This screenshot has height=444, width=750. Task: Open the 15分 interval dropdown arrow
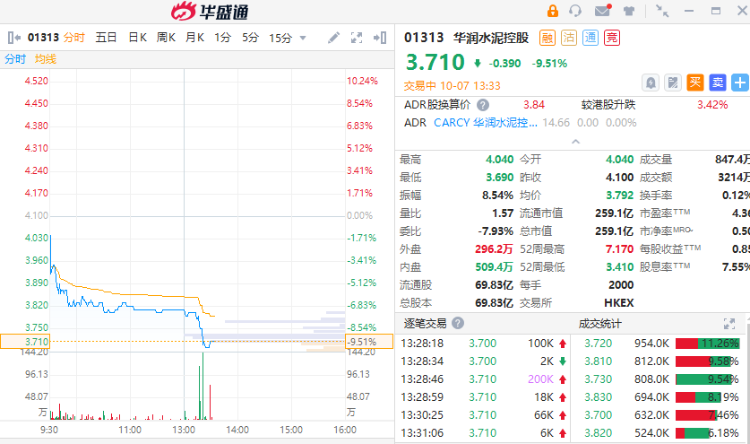[x=302, y=38]
